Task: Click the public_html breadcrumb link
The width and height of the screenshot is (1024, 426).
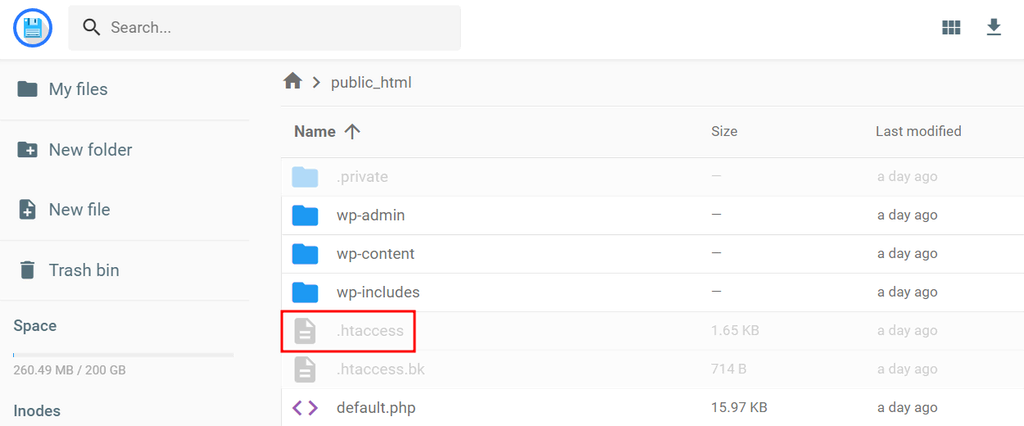Action: 371,82
